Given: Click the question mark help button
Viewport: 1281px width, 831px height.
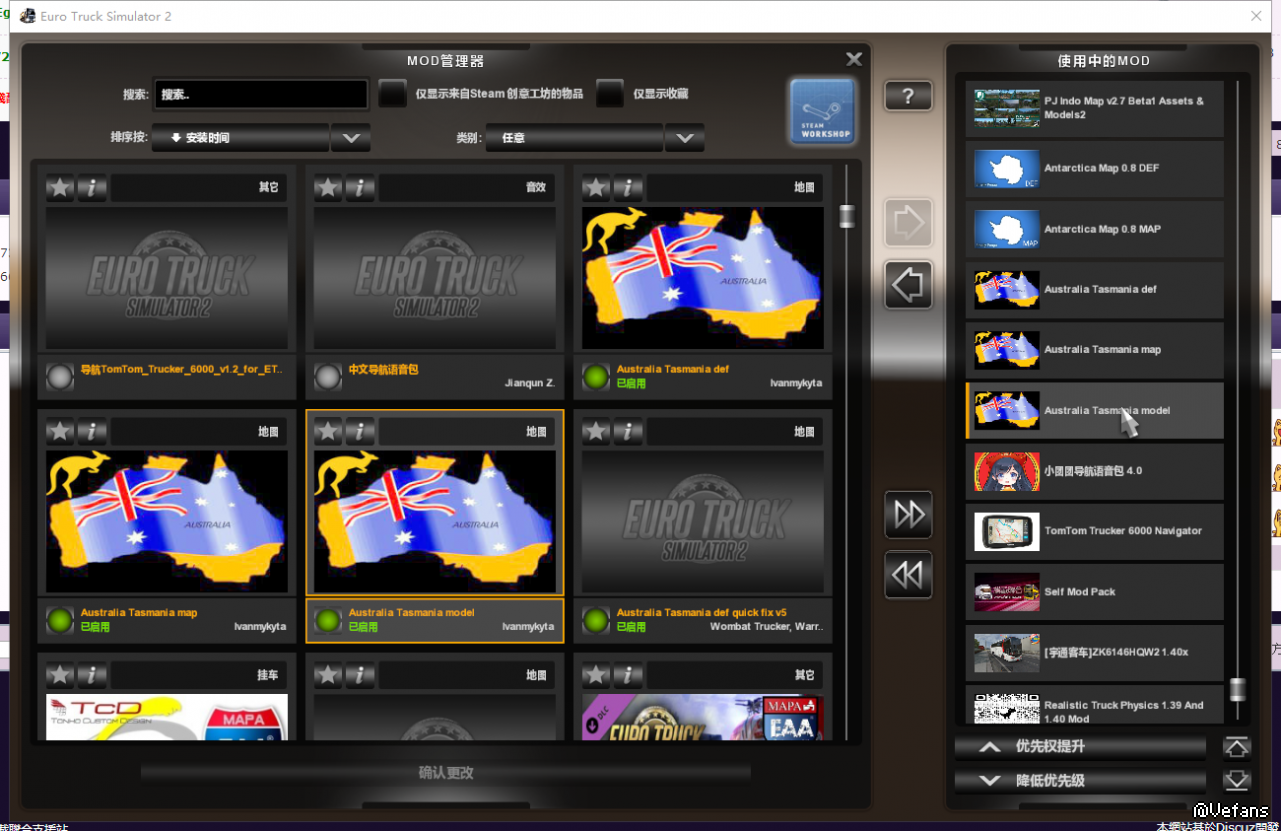Looking at the screenshot, I should click(908, 96).
